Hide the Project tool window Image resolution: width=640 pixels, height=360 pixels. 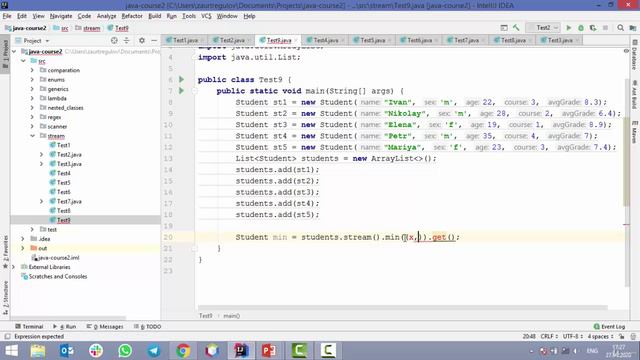[154, 40]
